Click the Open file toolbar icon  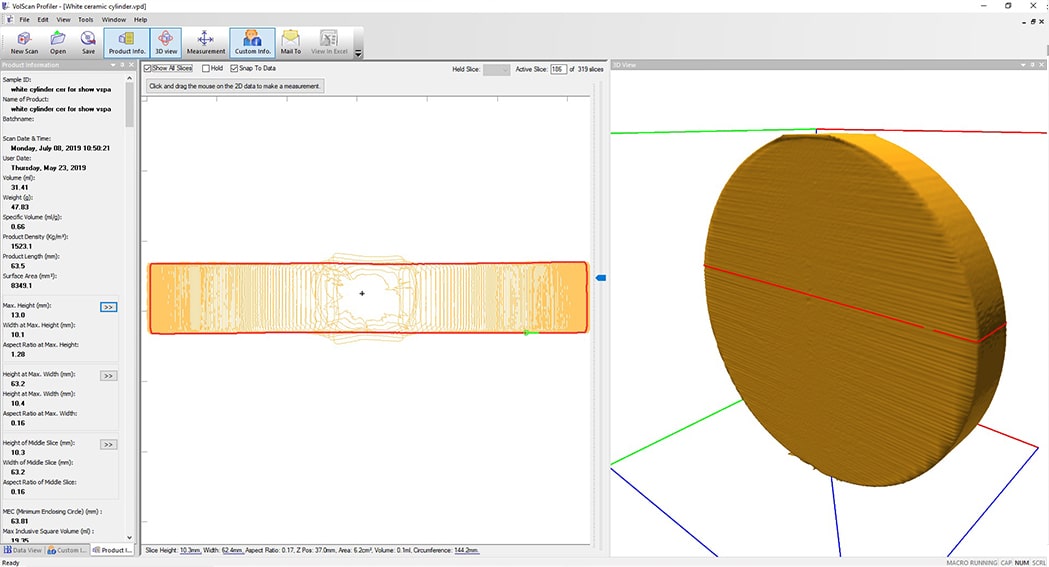[x=58, y=41]
